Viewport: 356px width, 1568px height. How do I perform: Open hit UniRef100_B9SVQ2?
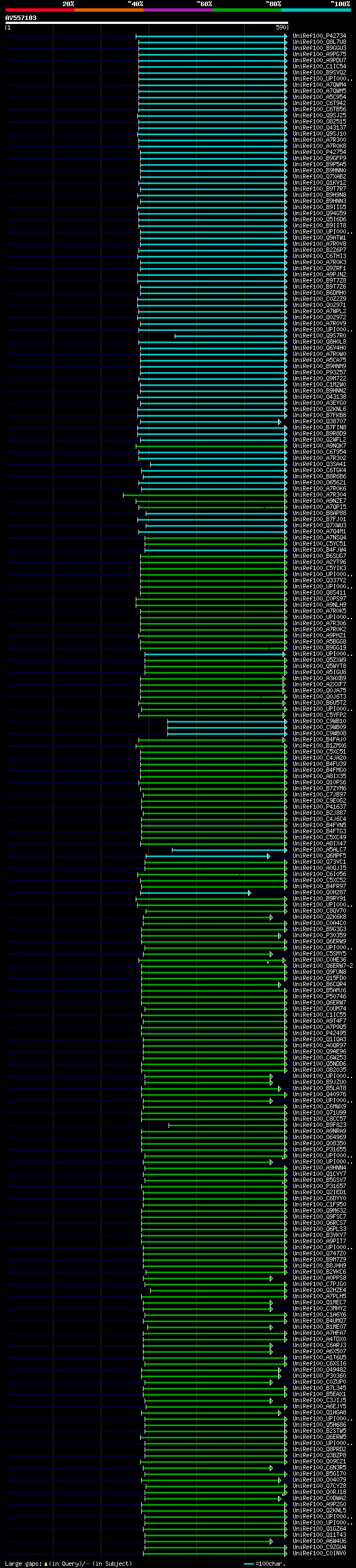click(319, 72)
